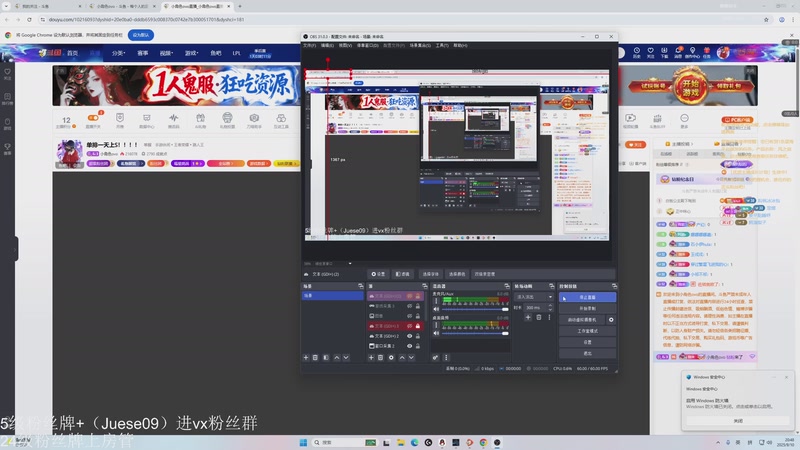The image size is (800, 450).
Task: Move selected source up in Sources list
Action: point(402,358)
